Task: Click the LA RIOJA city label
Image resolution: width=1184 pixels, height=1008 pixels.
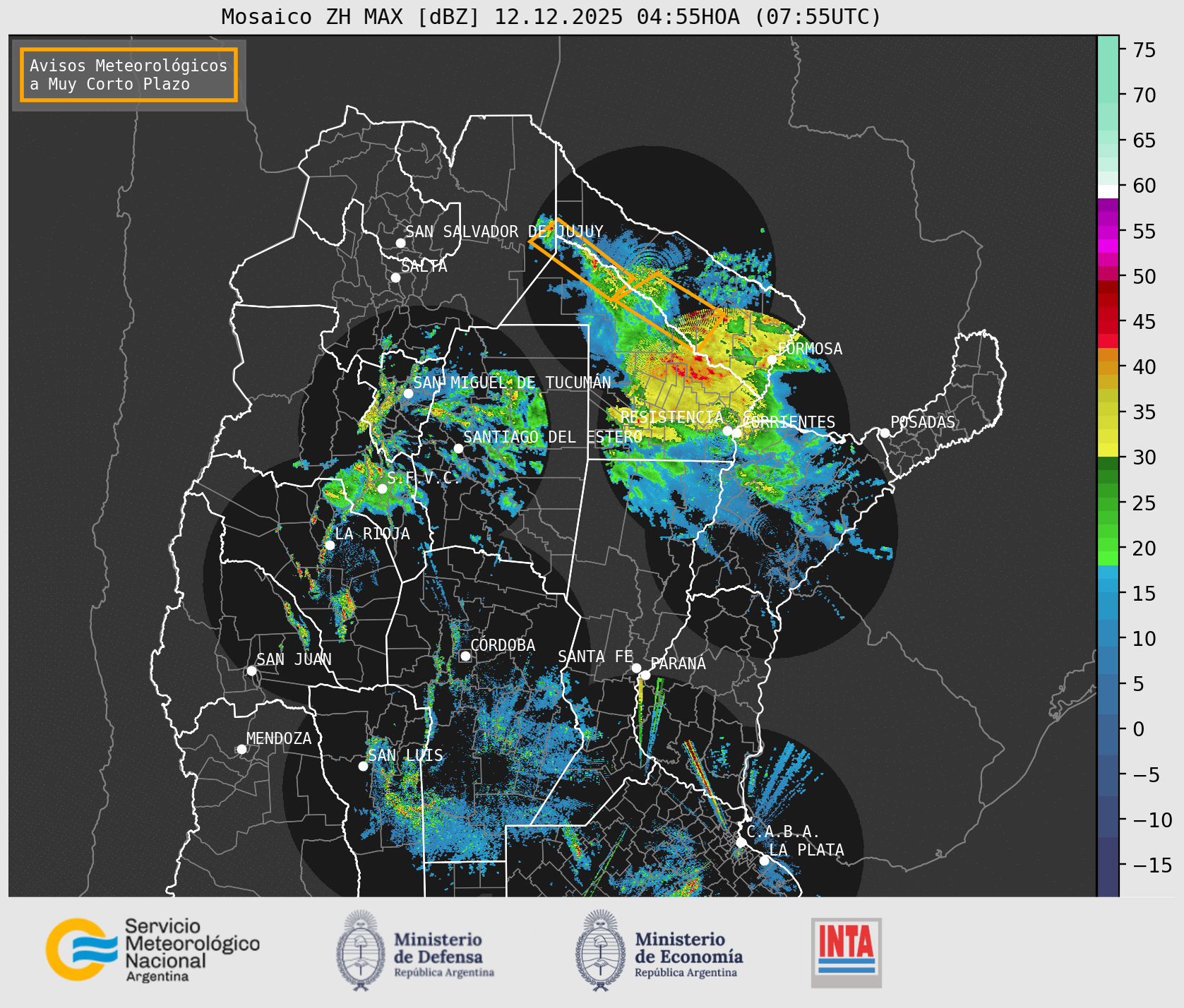Action: click(x=372, y=534)
